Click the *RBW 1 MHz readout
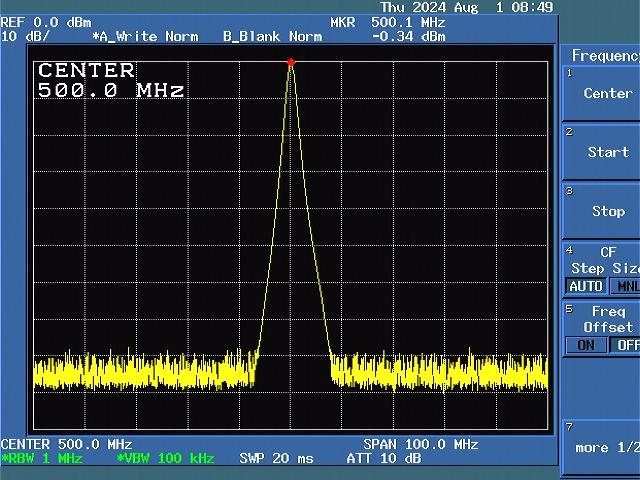 coord(42,458)
